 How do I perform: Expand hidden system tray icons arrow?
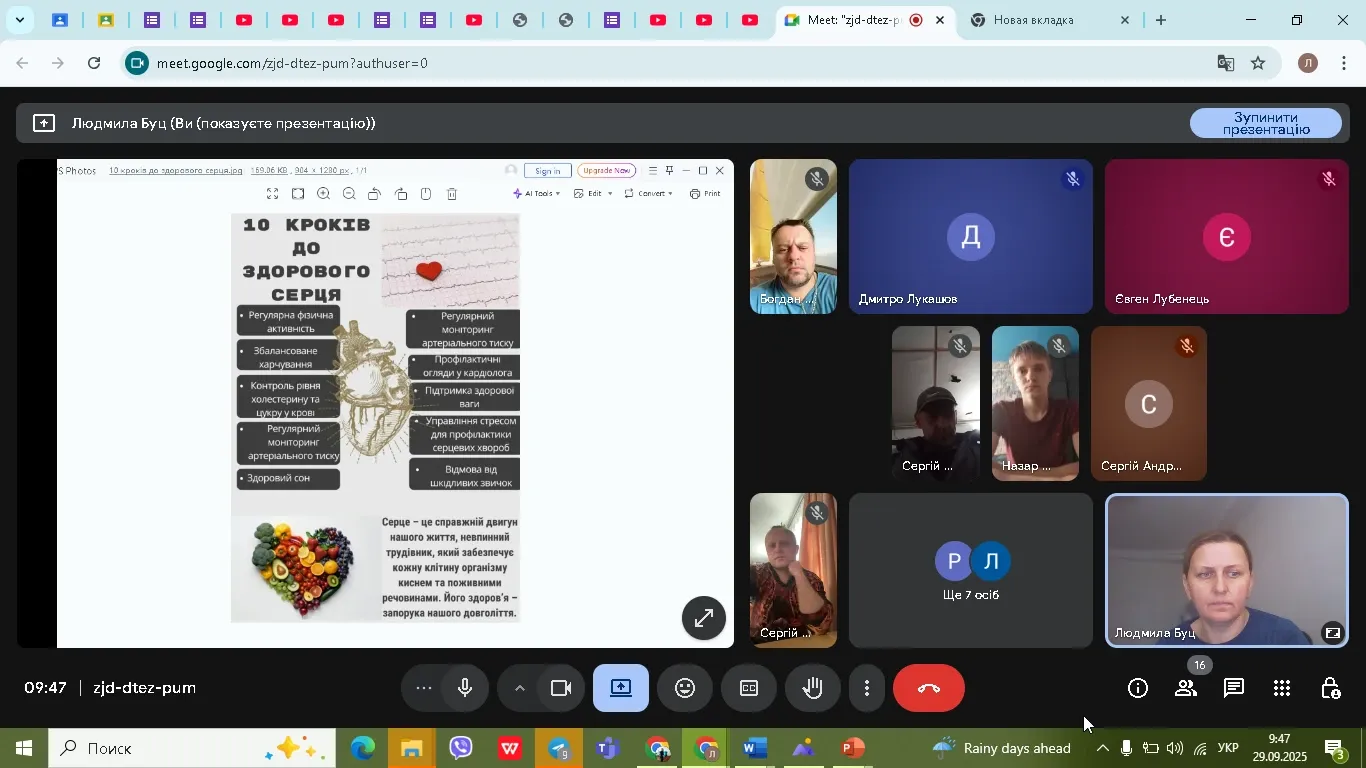[x=1102, y=748]
